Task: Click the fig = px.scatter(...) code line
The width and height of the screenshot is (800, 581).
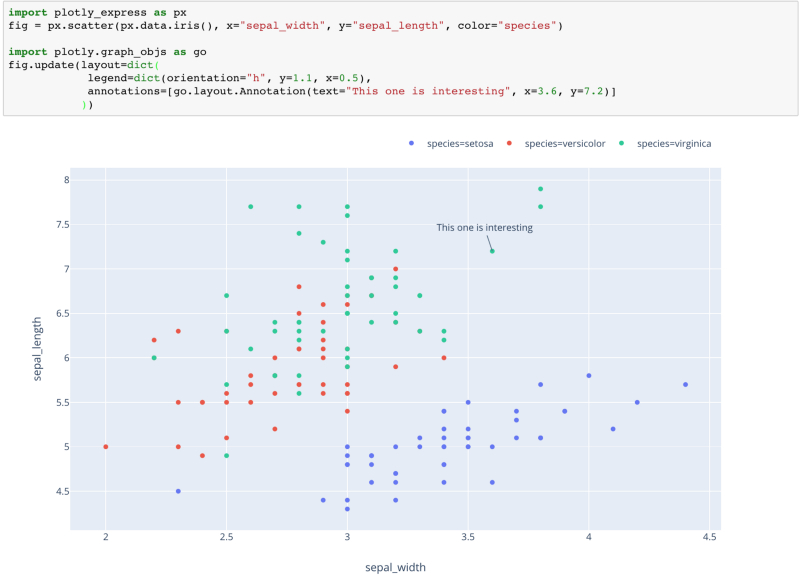Action: (x=285, y=26)
